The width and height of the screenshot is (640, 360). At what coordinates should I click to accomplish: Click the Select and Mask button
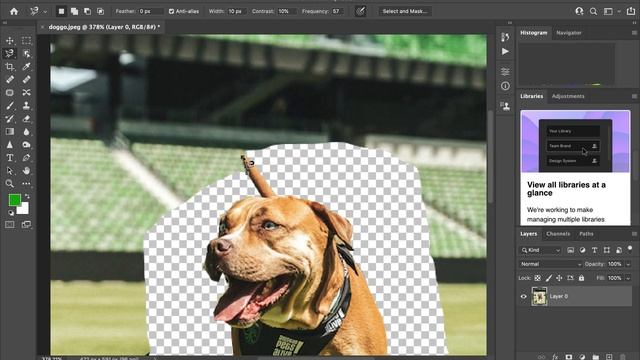tap(405, 11)
